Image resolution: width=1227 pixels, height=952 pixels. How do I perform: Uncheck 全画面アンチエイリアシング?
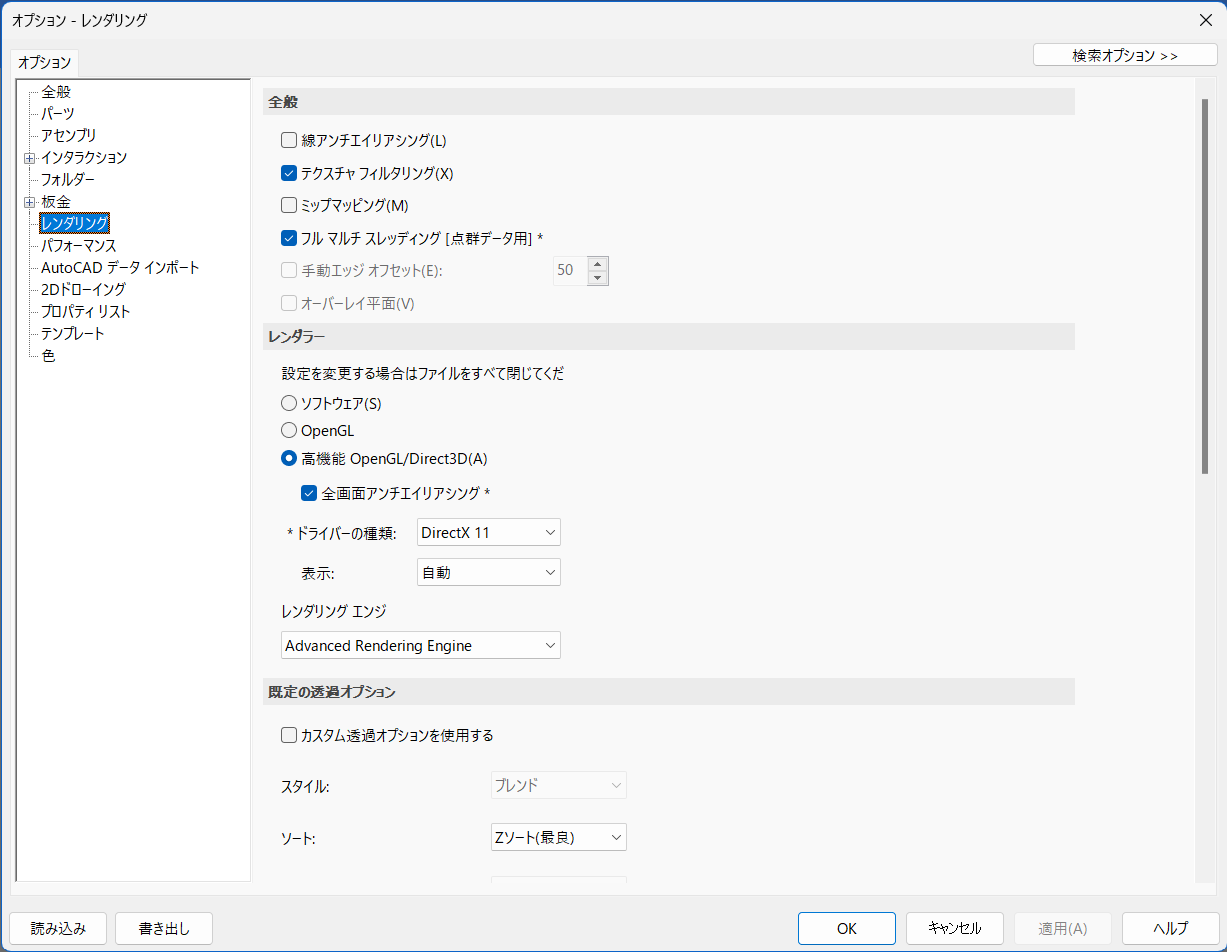tap(309, 492)
